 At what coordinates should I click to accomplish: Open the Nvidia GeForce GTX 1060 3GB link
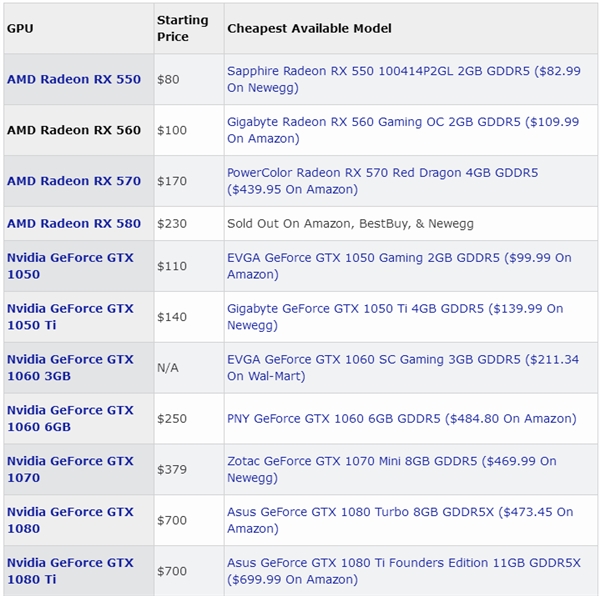click(70, 367)
